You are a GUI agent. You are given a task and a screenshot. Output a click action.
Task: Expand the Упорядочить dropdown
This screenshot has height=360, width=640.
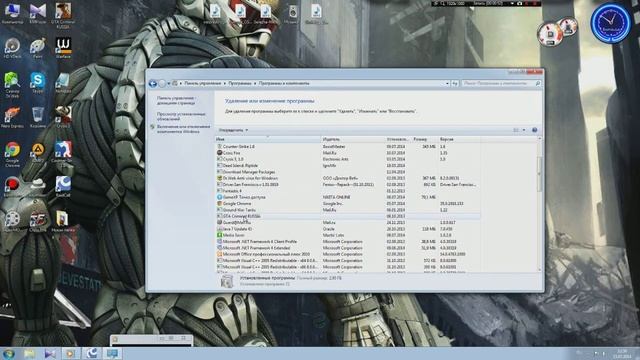pos(233,130)
